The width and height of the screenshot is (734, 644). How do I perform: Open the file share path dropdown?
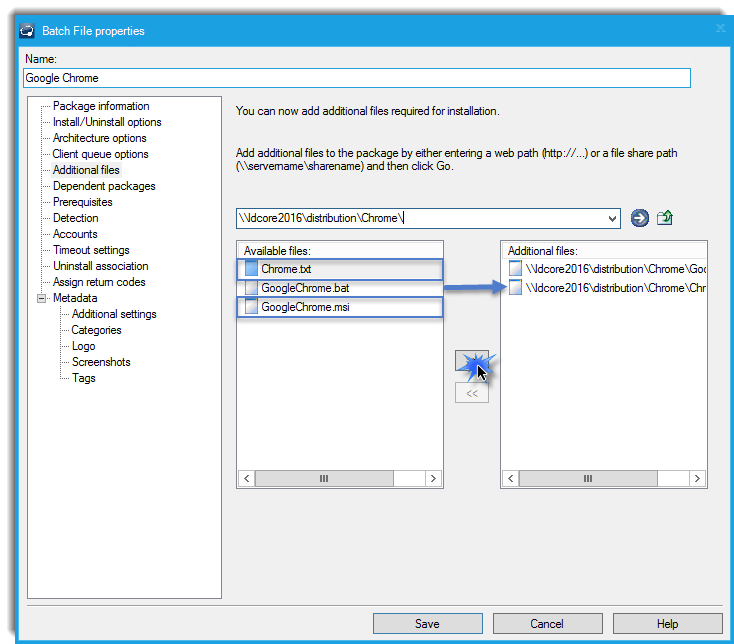tap(612, 218)
